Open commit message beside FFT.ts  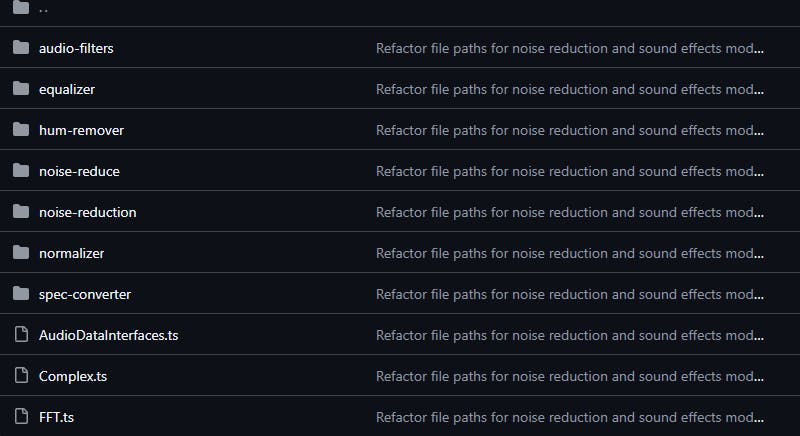click(x=569, y=417)
